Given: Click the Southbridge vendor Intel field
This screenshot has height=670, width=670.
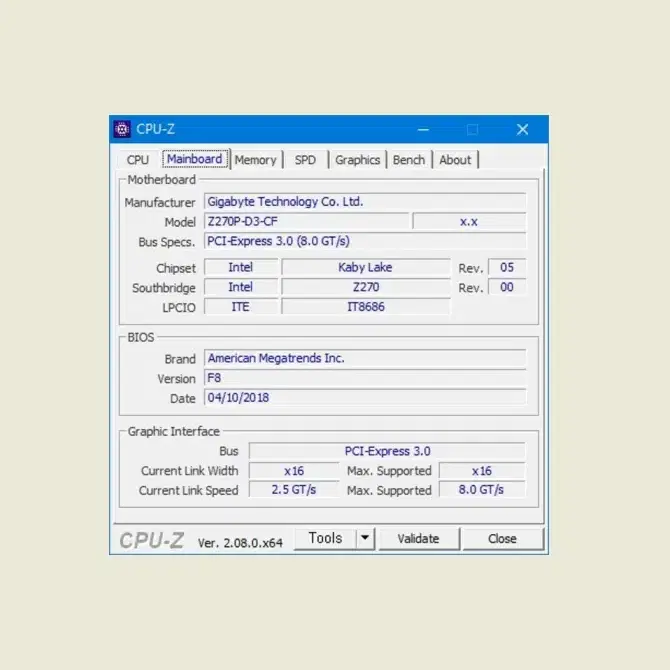Looking at the screenshot, I should [x=241, y=287].
